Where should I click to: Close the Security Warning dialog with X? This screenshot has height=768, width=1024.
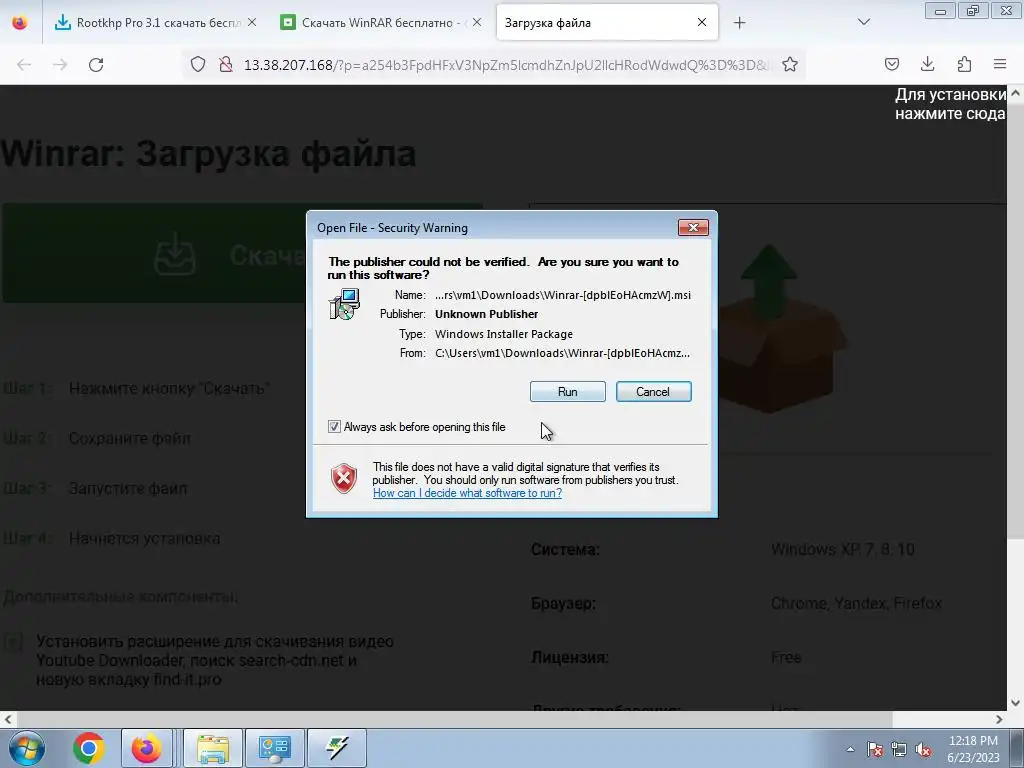pyautogui.click(x=693, y=227)
